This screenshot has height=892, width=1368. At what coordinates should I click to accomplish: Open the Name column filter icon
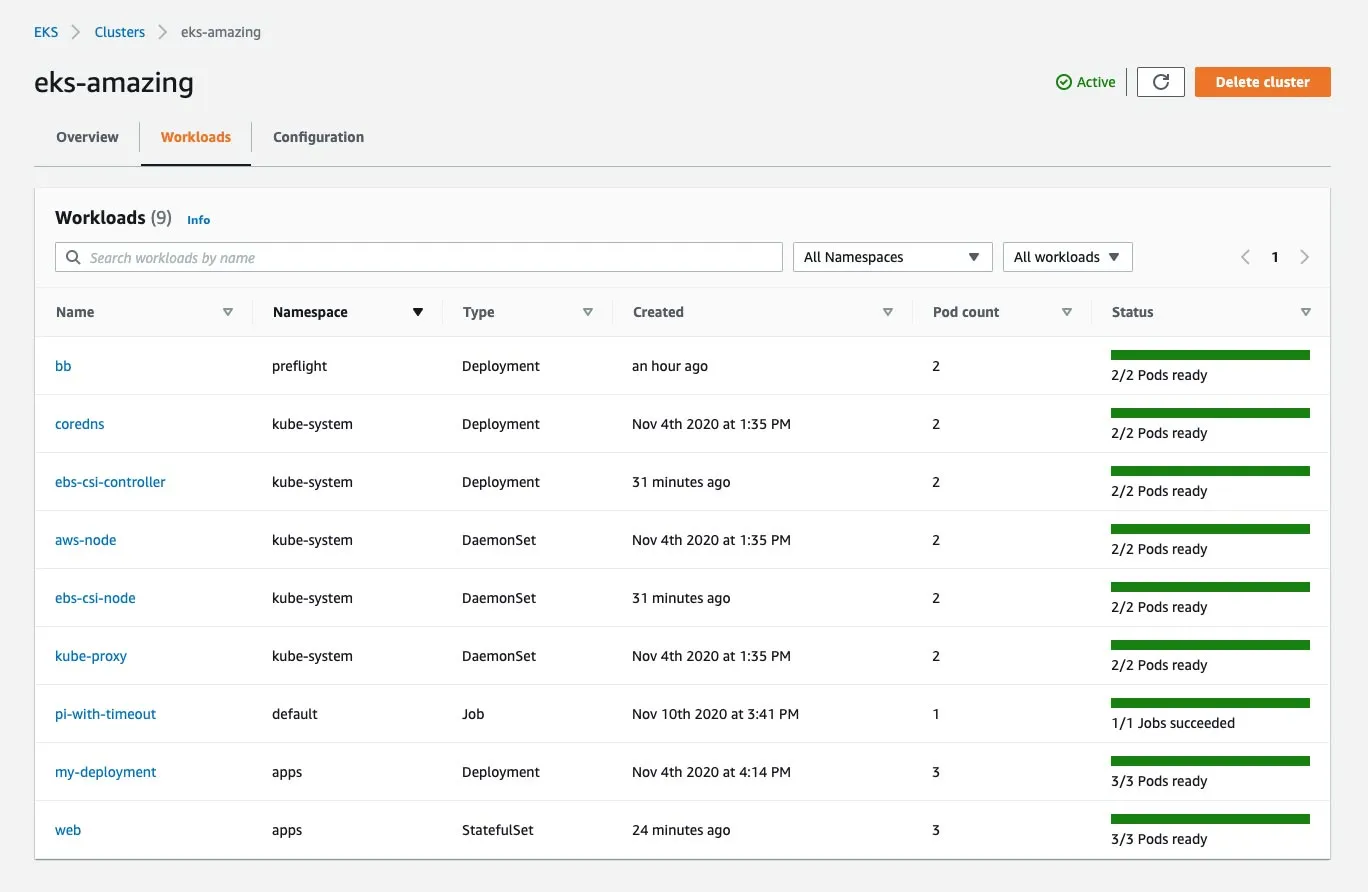tap(229, 312)
